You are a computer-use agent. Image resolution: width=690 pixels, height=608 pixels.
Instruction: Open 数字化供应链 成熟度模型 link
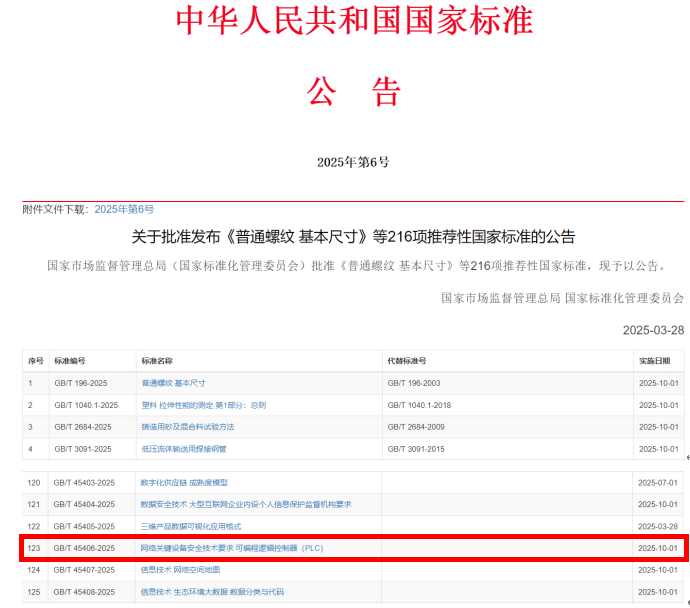click(x=184, y=482)
